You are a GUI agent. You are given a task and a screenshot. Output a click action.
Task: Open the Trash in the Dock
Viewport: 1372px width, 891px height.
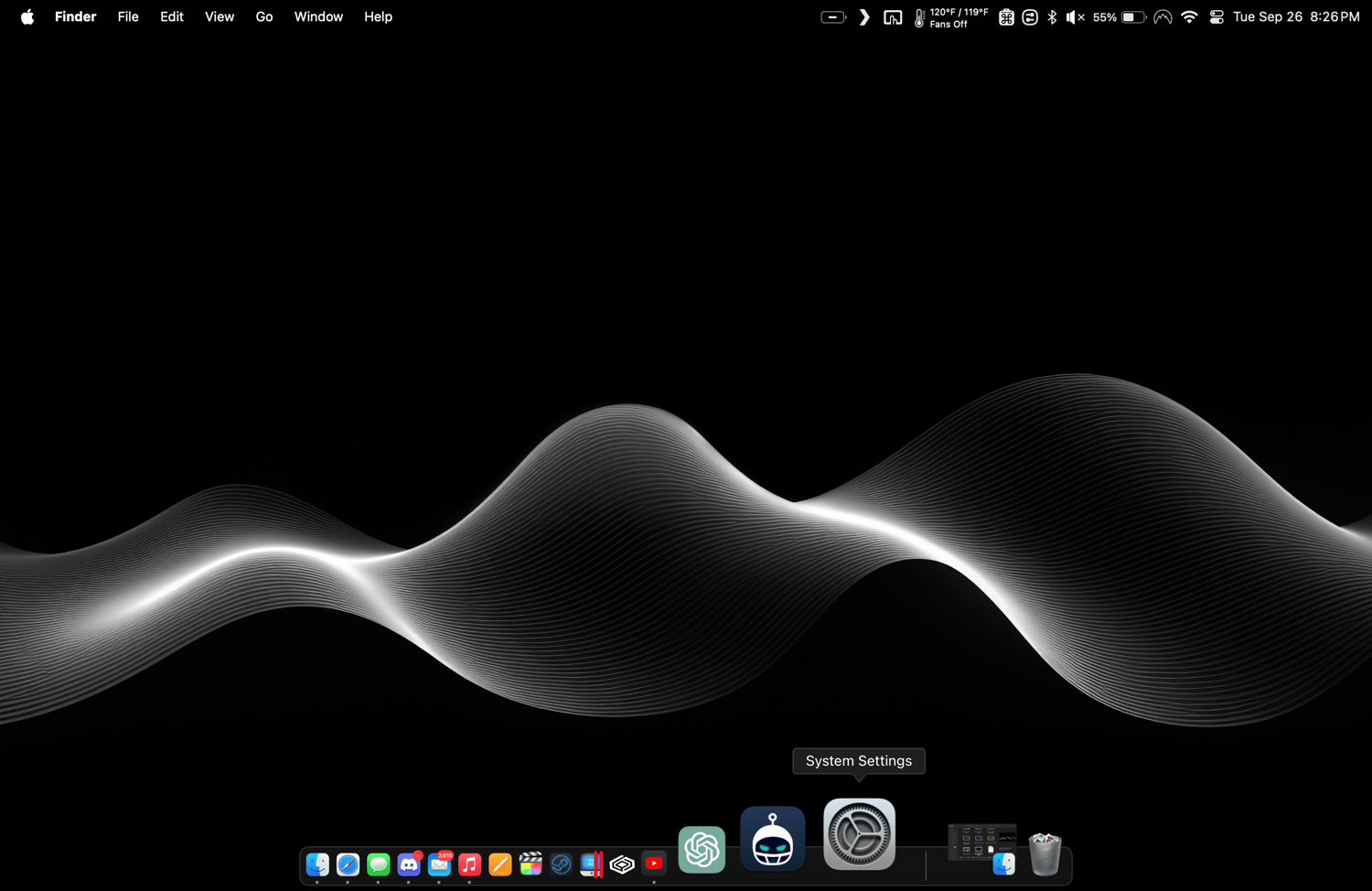1045,854
